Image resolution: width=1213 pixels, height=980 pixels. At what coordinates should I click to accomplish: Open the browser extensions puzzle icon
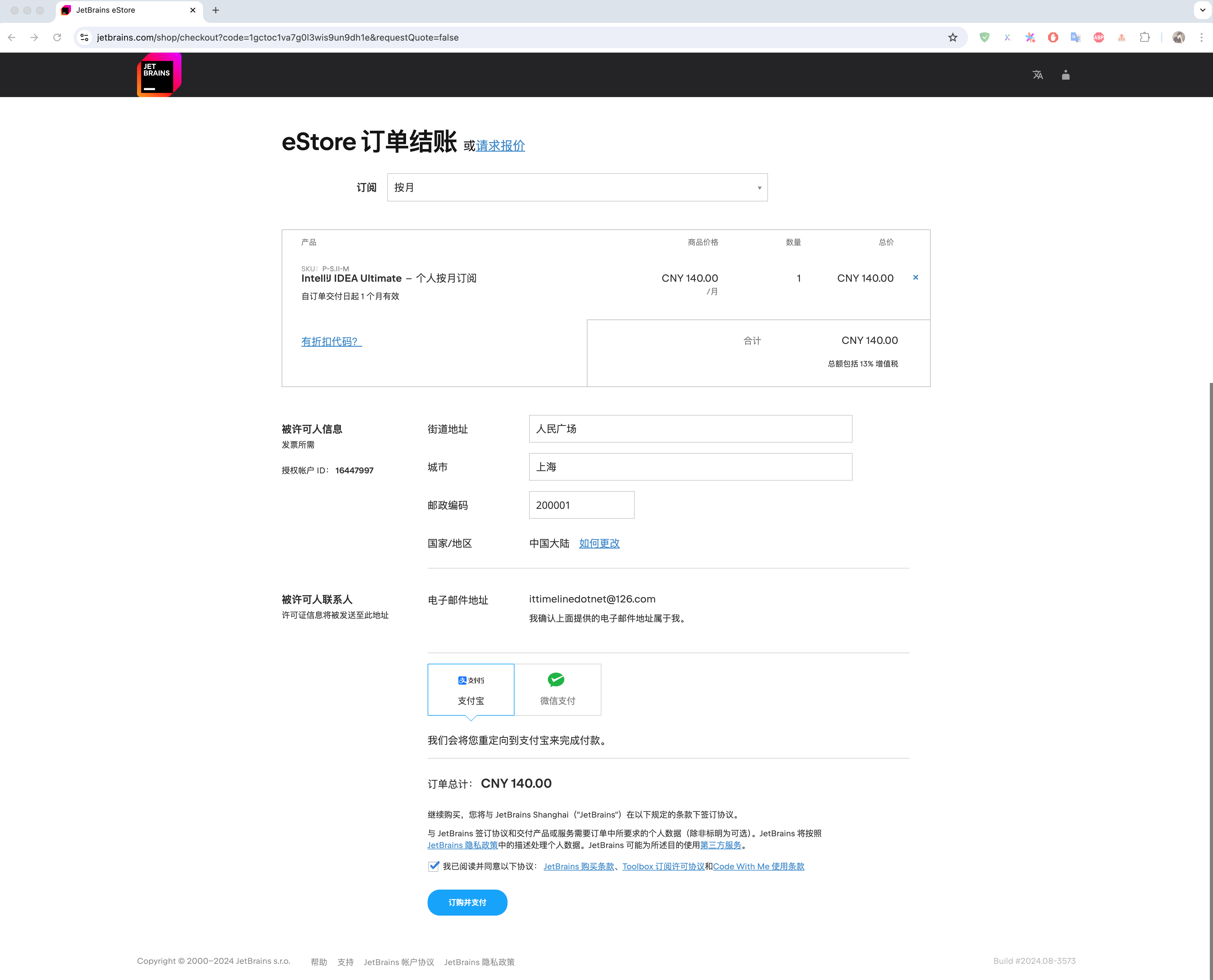(1145, 37)
